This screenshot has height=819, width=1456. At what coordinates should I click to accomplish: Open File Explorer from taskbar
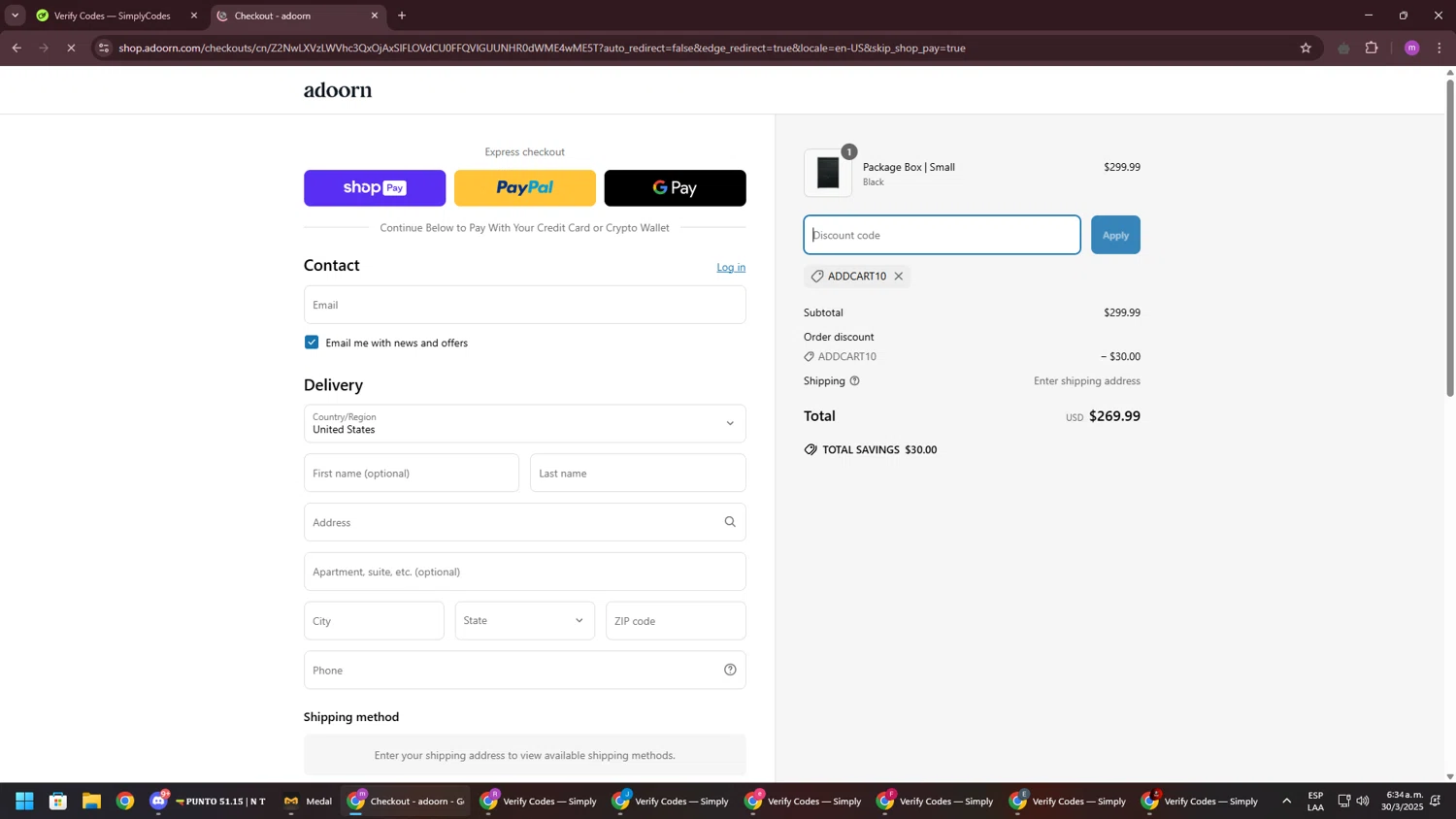click(92, 802)
